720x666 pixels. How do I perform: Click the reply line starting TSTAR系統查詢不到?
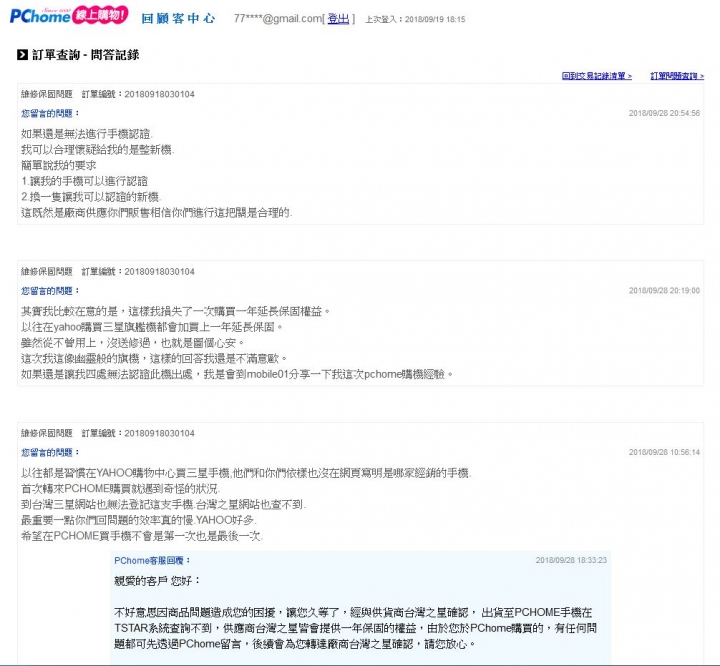tap(355, 628)
